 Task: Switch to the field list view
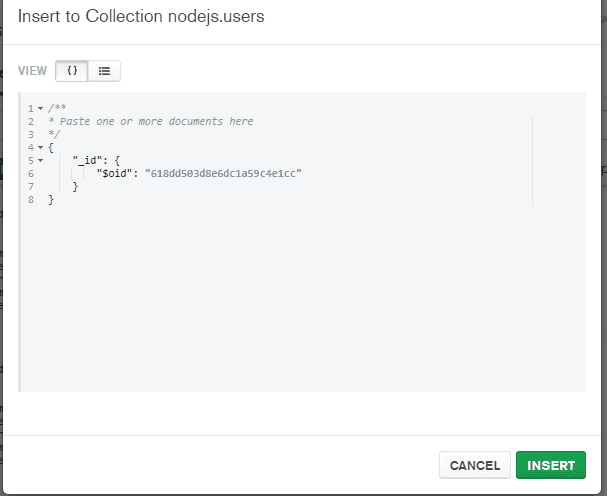tap(105, 71)
